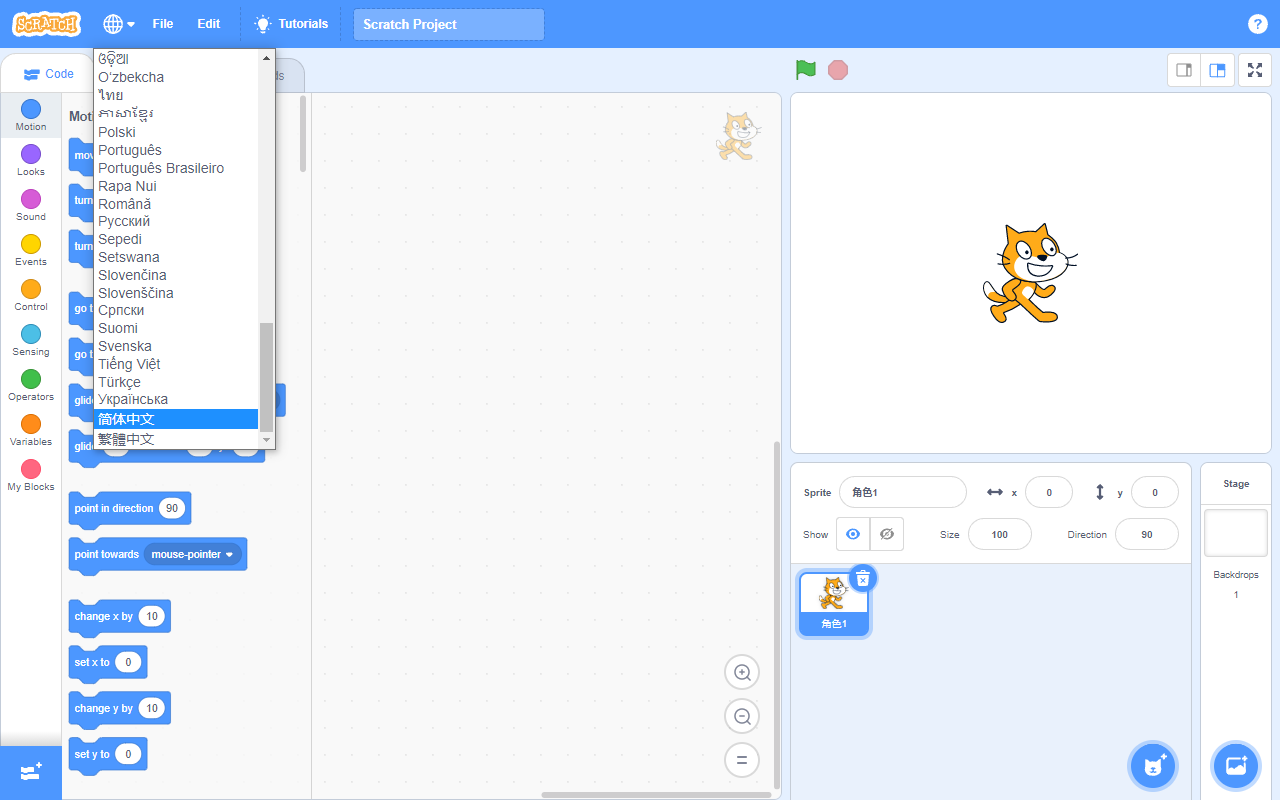1280x800 pixels.
Task: Delete sprite 角色1 with trash icon
Action: [x=863, y=578]
